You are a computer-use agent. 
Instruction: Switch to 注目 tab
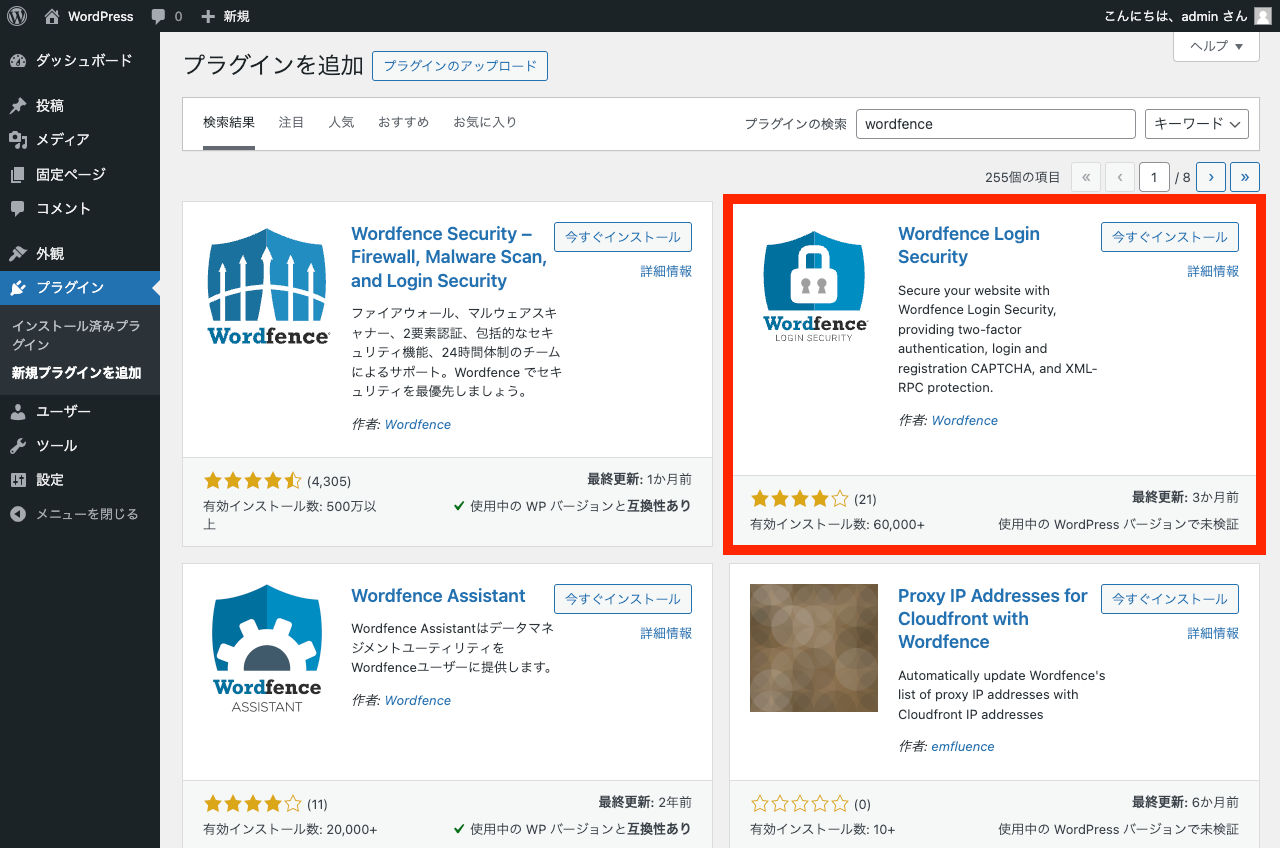(x=291, y=122)
